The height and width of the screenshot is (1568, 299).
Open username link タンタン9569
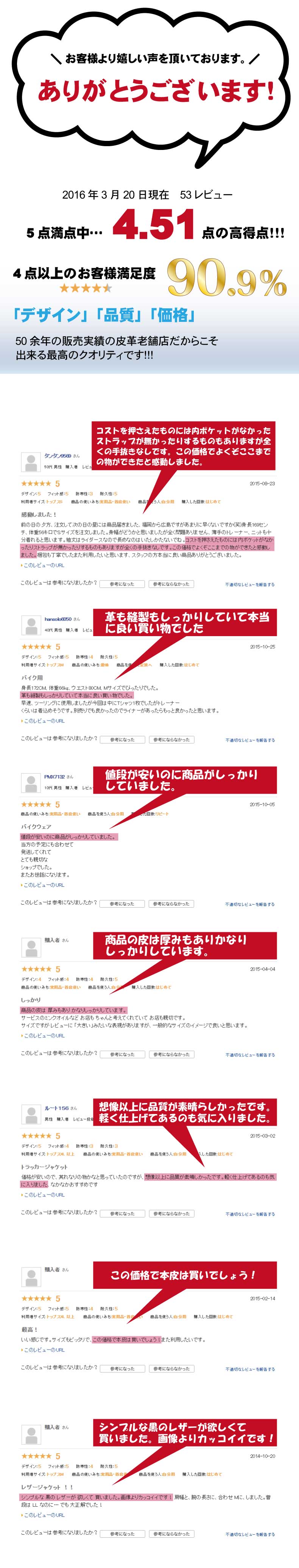(x=58, y=456)
